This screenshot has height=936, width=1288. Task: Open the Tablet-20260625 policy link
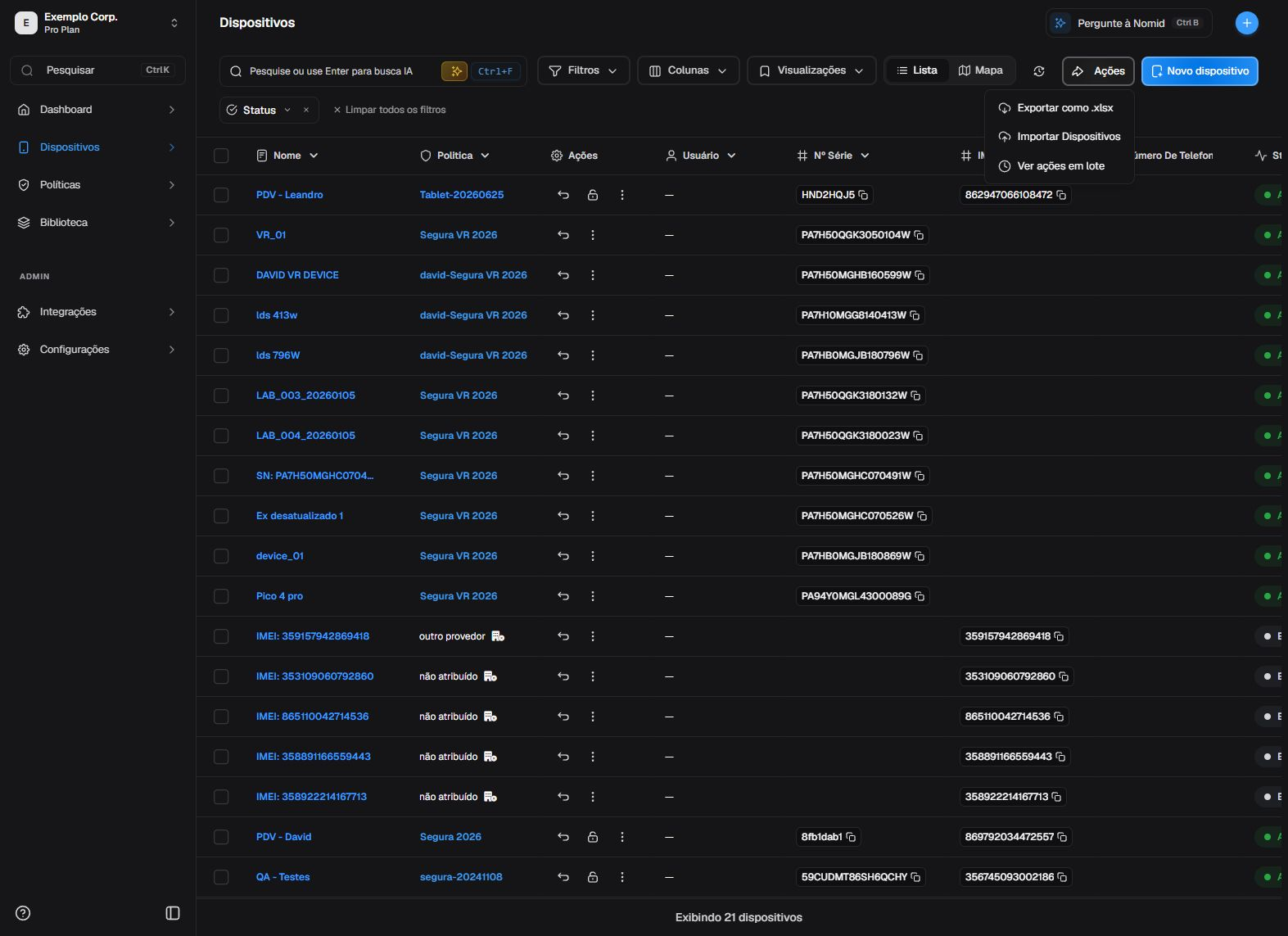point(462,195)
